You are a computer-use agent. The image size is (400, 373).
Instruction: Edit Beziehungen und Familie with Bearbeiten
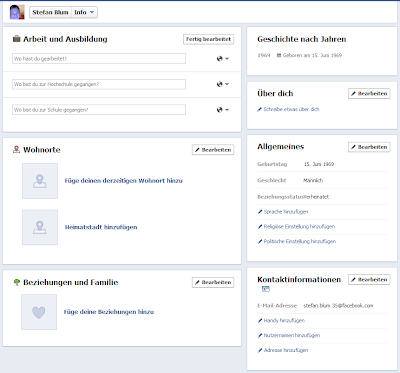(x=213, y=282)
